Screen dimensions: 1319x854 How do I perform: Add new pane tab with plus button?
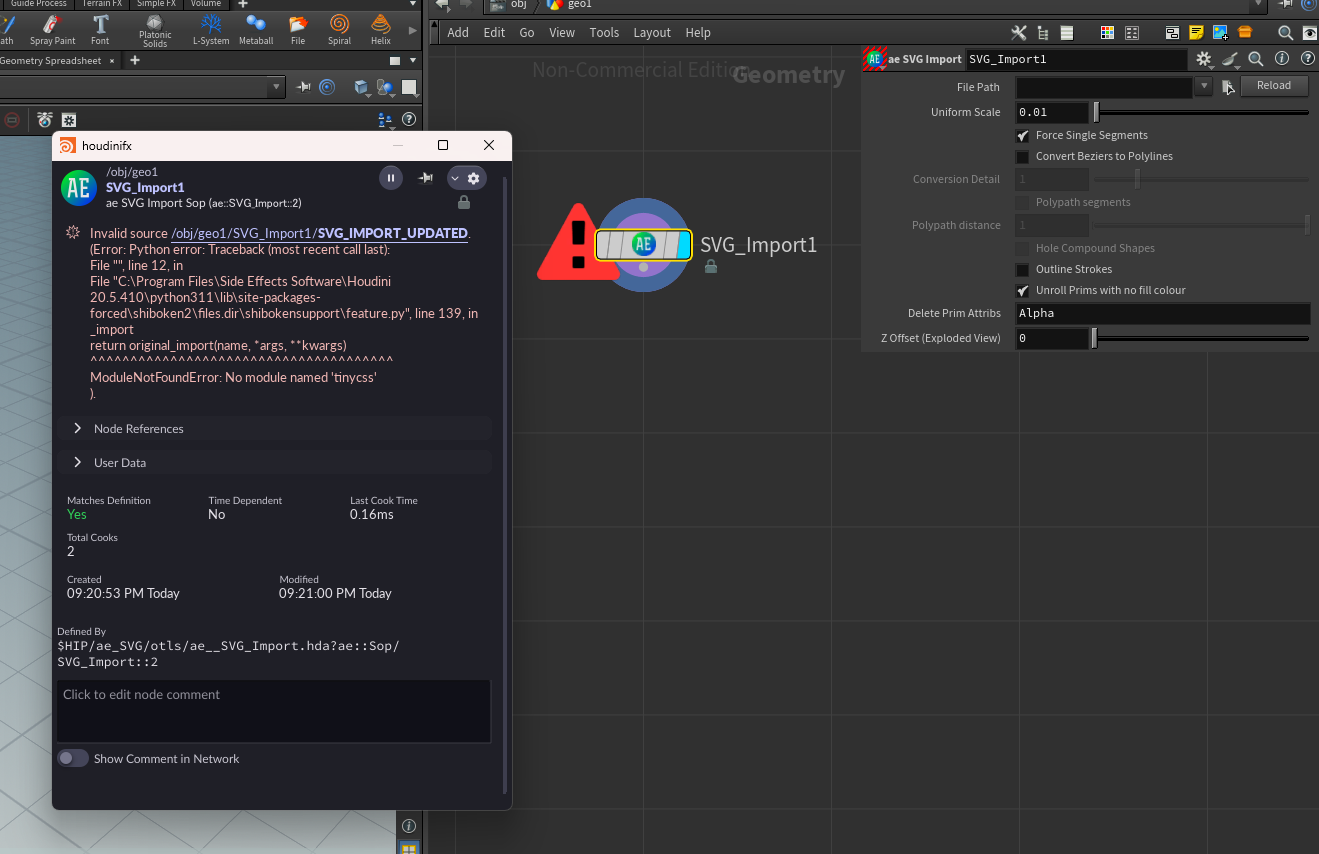(135, 60)
